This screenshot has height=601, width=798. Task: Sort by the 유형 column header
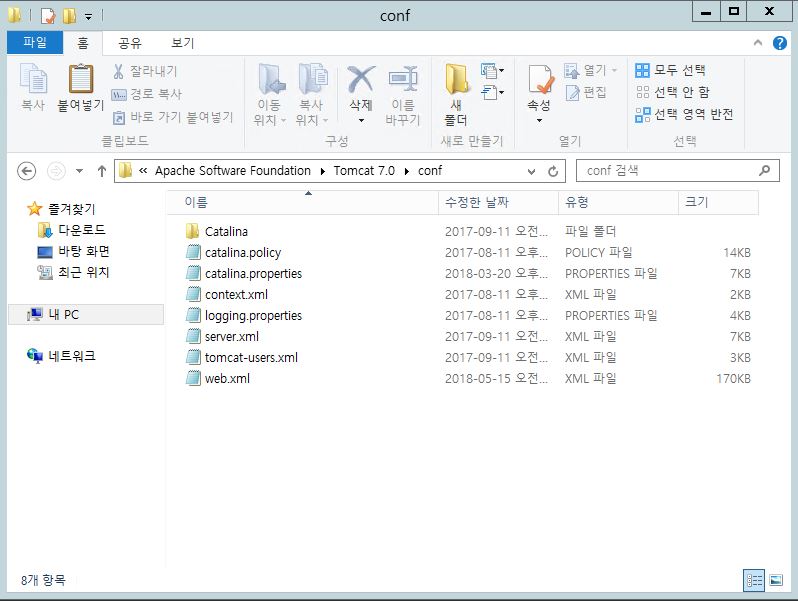pos(618,203)
